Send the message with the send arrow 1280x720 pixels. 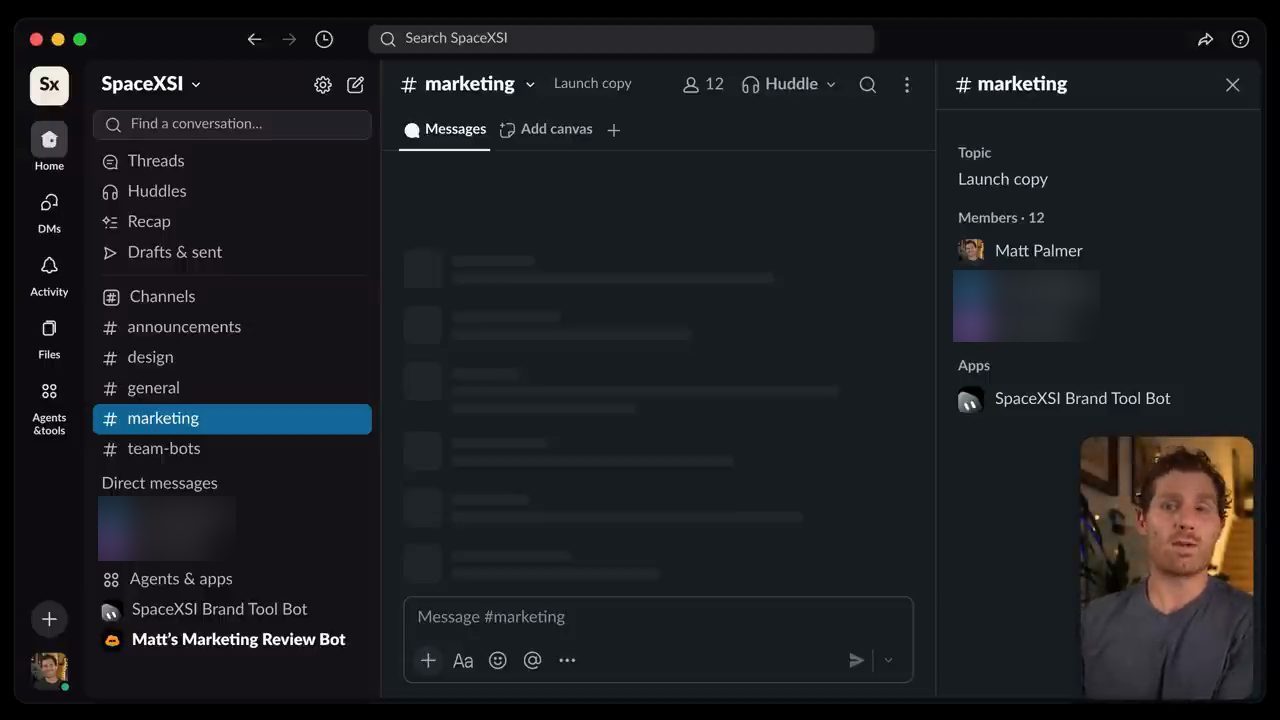856,660
